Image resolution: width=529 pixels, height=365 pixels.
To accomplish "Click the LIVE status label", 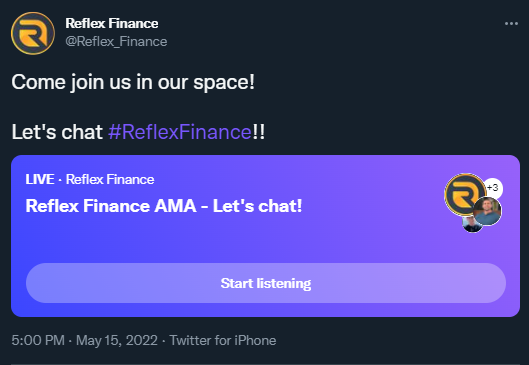I will [x=40, y=179].
